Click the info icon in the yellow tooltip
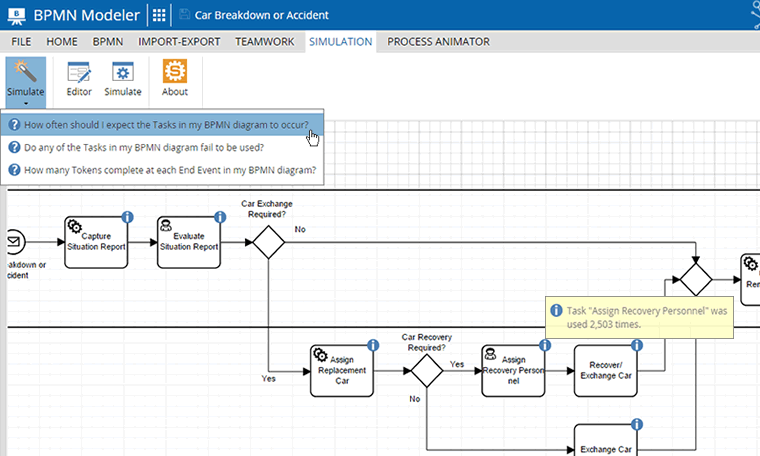 coord(556,310)
